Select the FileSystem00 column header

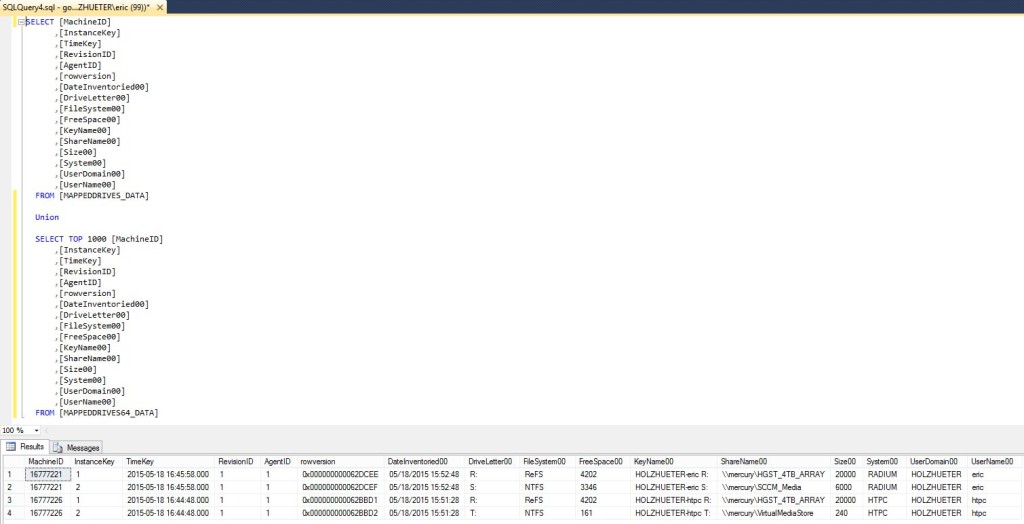click(545, 461)
